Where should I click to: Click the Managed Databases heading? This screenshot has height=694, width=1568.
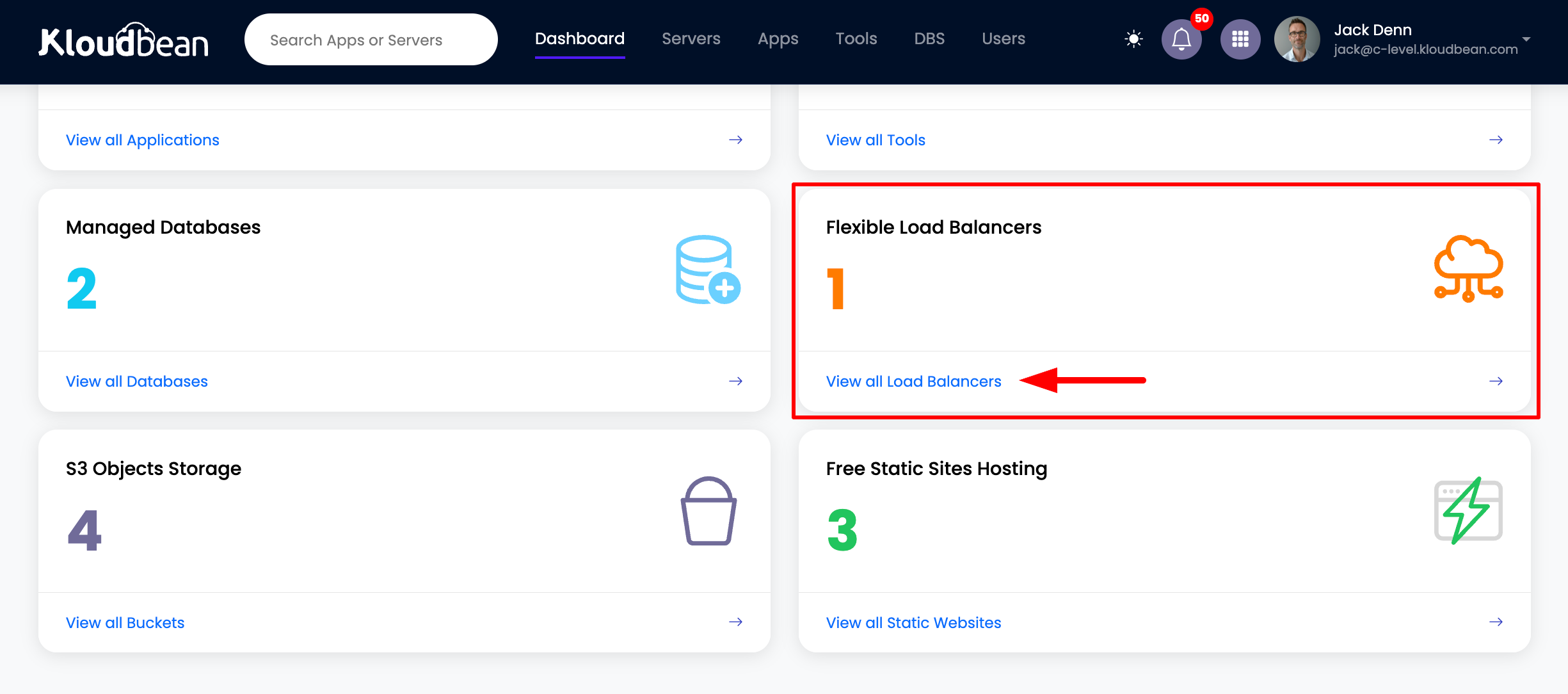163,227
